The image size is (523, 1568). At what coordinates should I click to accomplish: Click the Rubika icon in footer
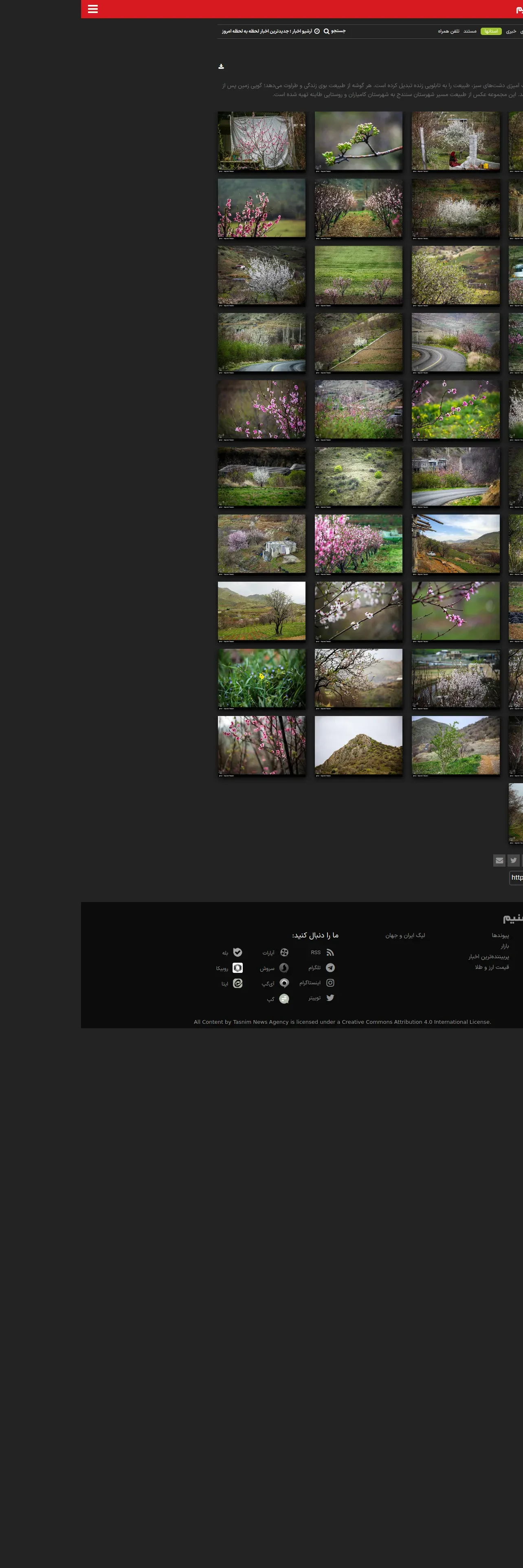pyautogui.click(x=237, y=968)
